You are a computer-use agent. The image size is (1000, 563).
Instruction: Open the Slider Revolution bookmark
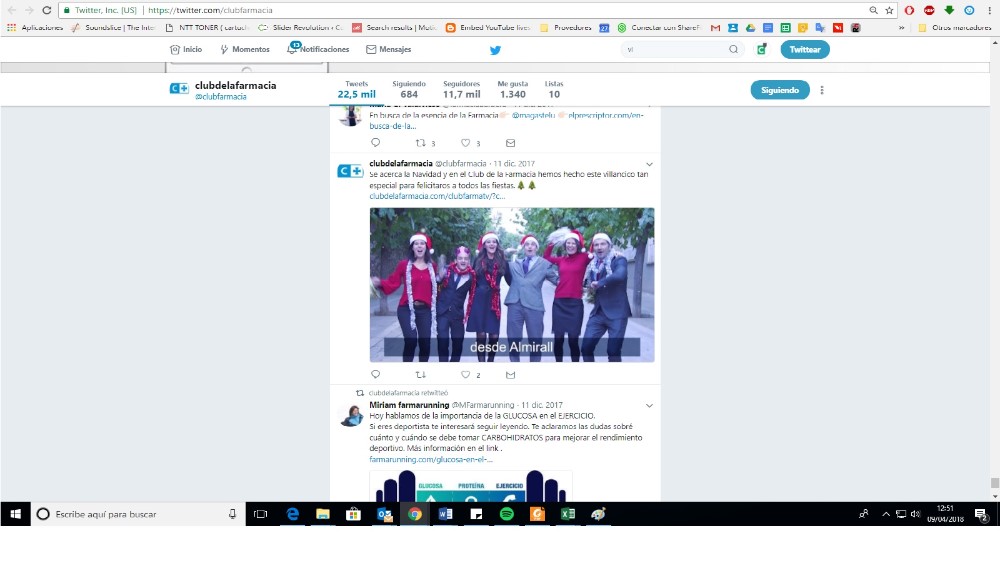coord(300,28)
